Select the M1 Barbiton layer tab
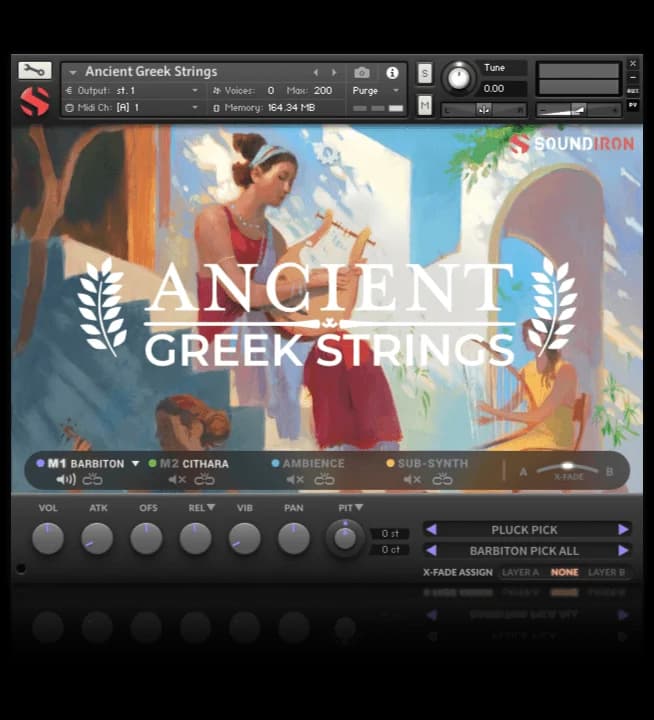Screen dimensions: 654x720 click(86, 463)
